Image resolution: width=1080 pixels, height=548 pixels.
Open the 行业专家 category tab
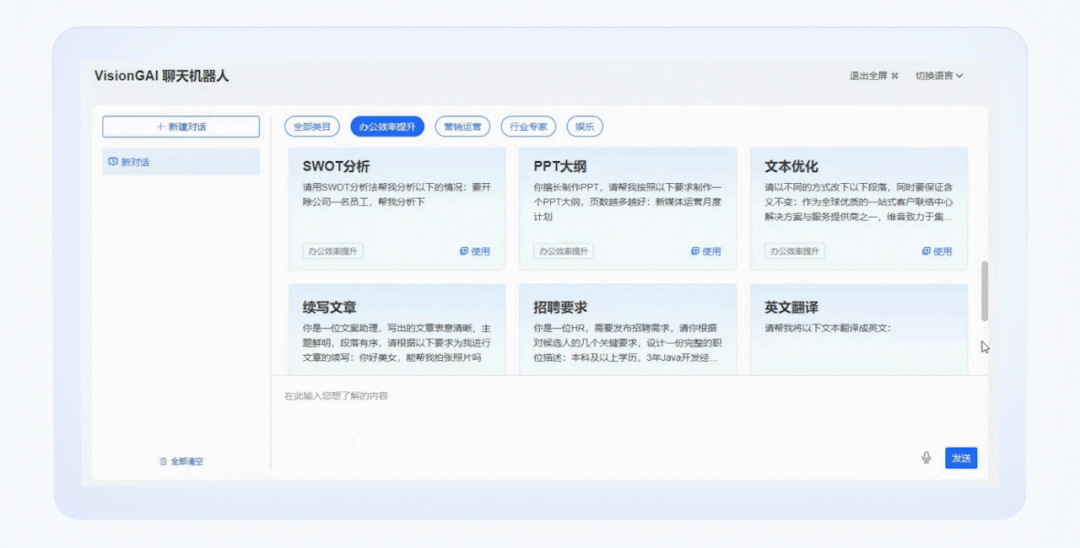528,127
